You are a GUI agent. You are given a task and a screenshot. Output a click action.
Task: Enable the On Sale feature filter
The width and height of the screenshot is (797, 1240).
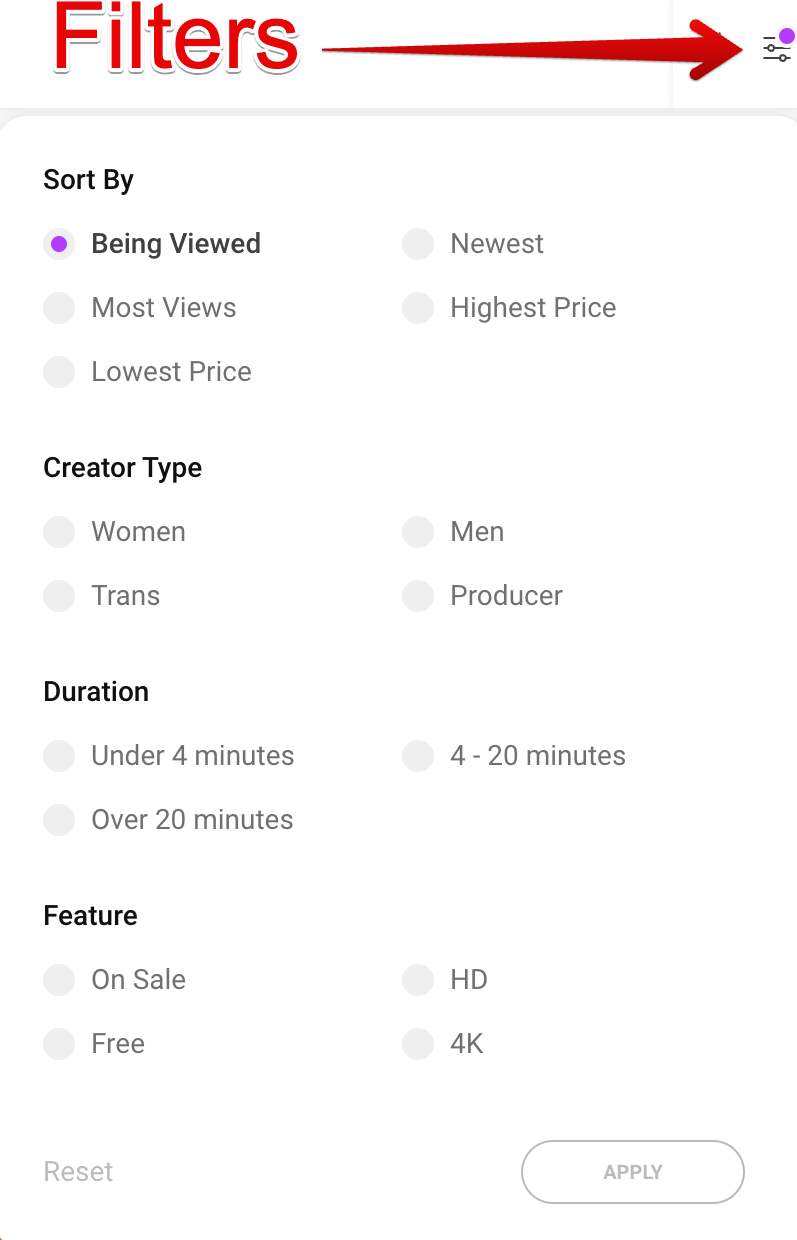click(60, 980)
